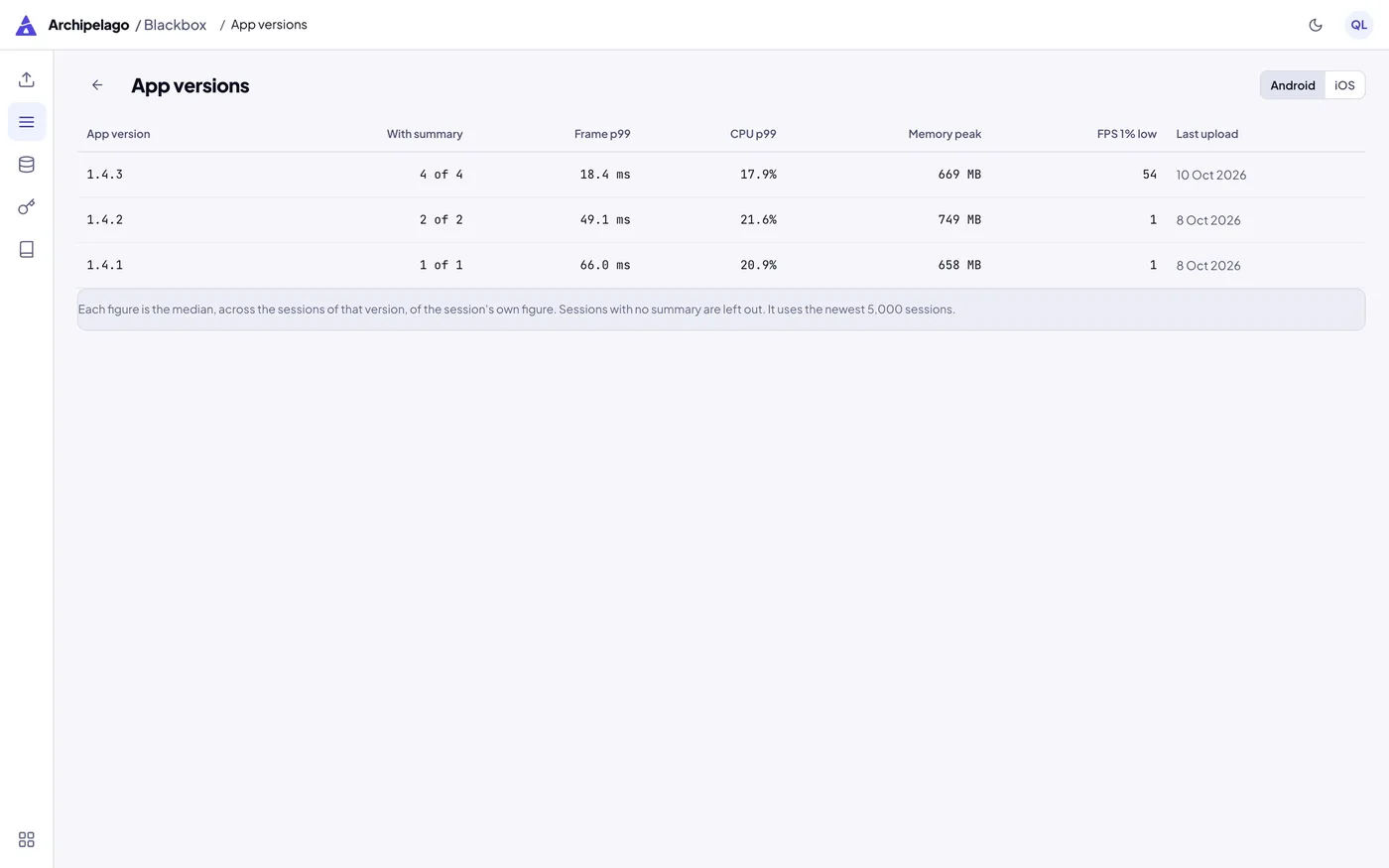Click the 18.4 ms frame value
Image resolution: width=1389 pixels, height=868 pixels.
tap(605, 175)
